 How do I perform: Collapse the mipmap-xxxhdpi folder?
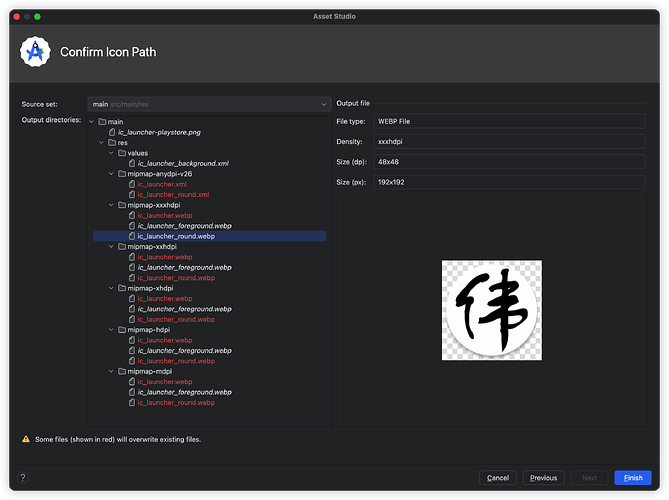coord(111,205)
